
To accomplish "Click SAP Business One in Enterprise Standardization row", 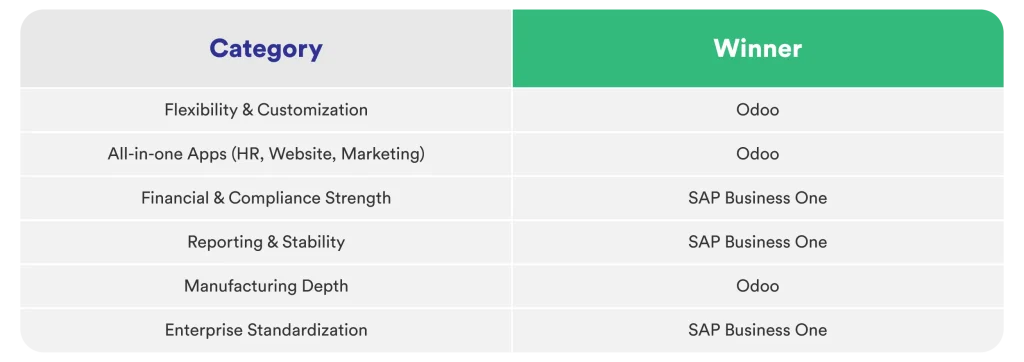I will click(x=758, y=330).
